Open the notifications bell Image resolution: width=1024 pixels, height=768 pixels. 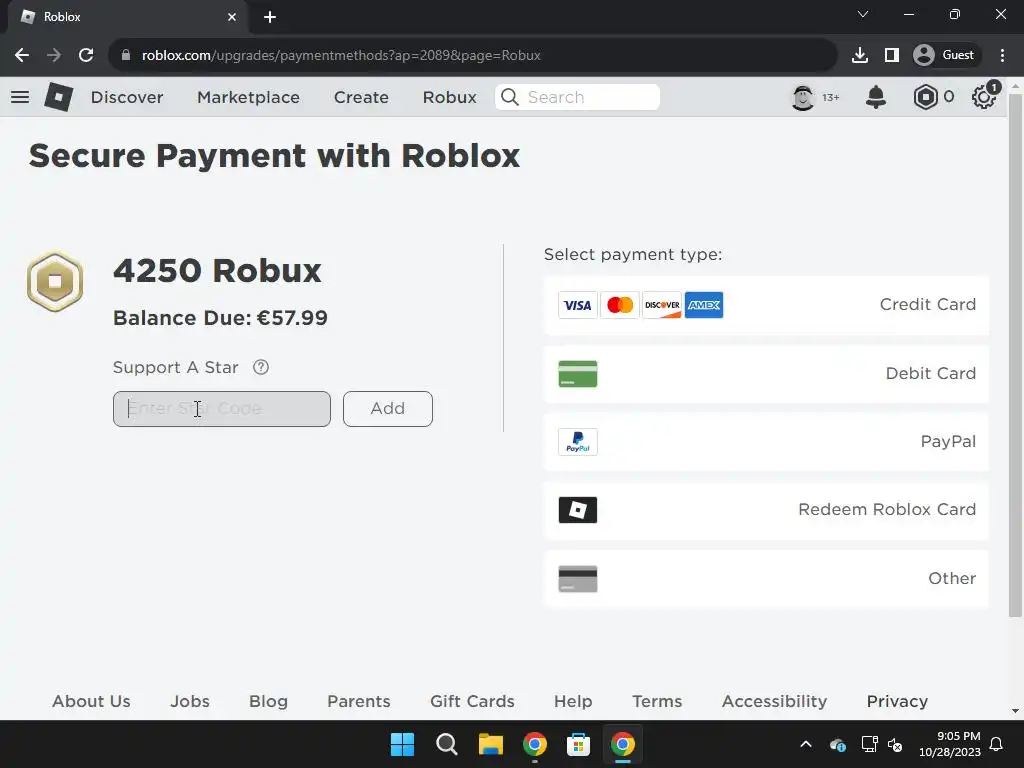876,97
